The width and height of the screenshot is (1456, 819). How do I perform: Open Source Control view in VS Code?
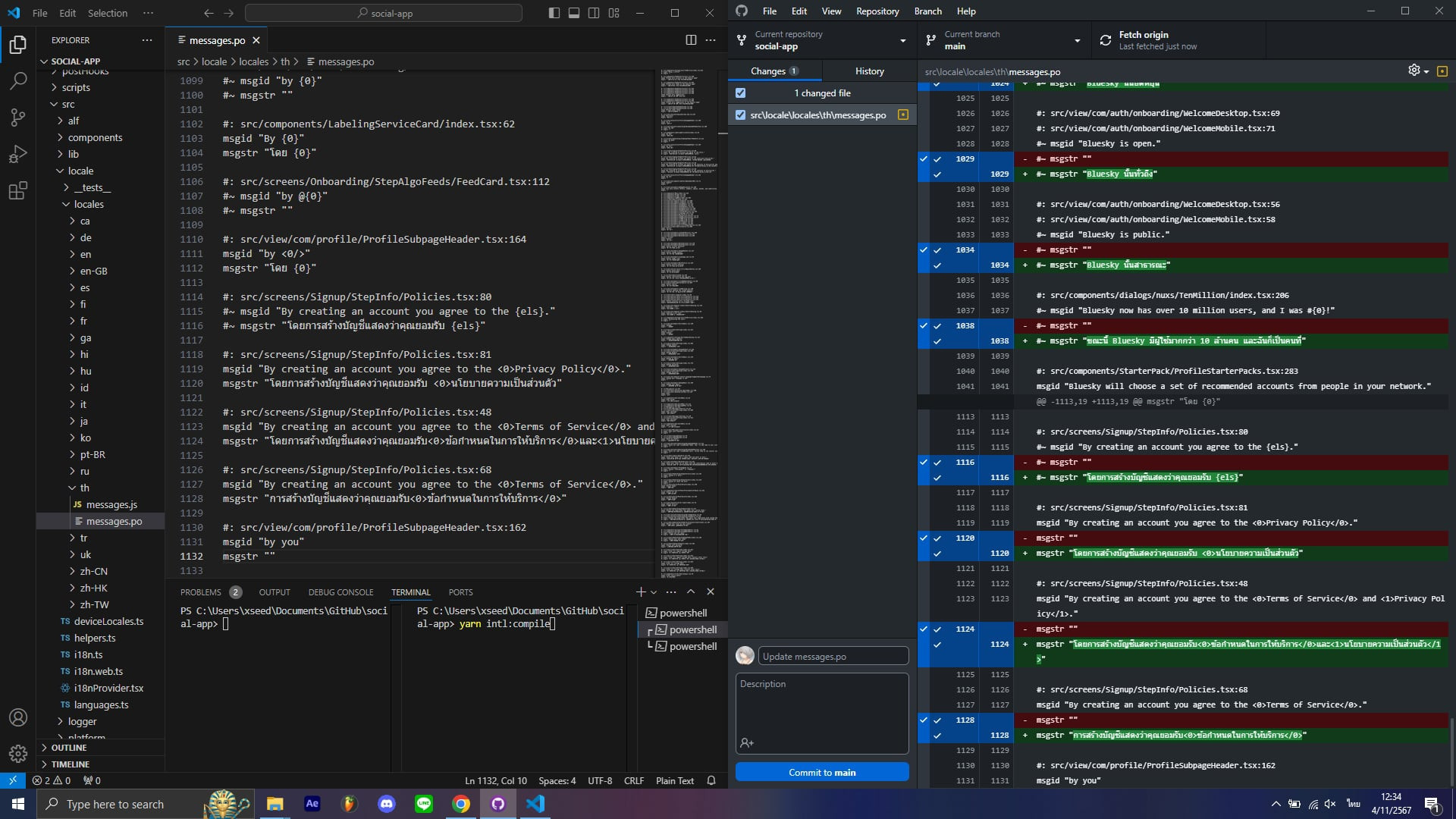click(18, 117)
